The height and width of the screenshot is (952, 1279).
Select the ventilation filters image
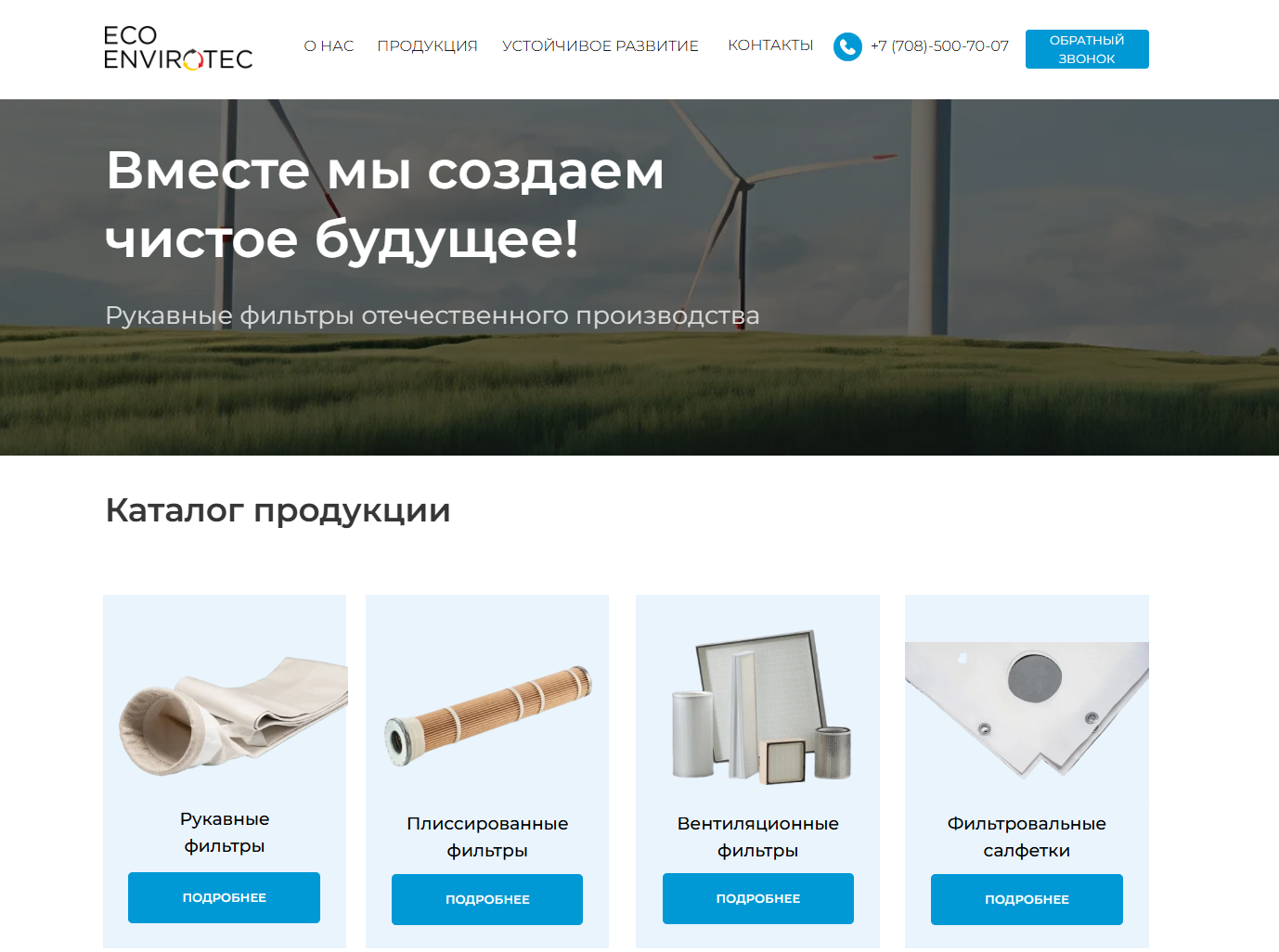[758, 707]
